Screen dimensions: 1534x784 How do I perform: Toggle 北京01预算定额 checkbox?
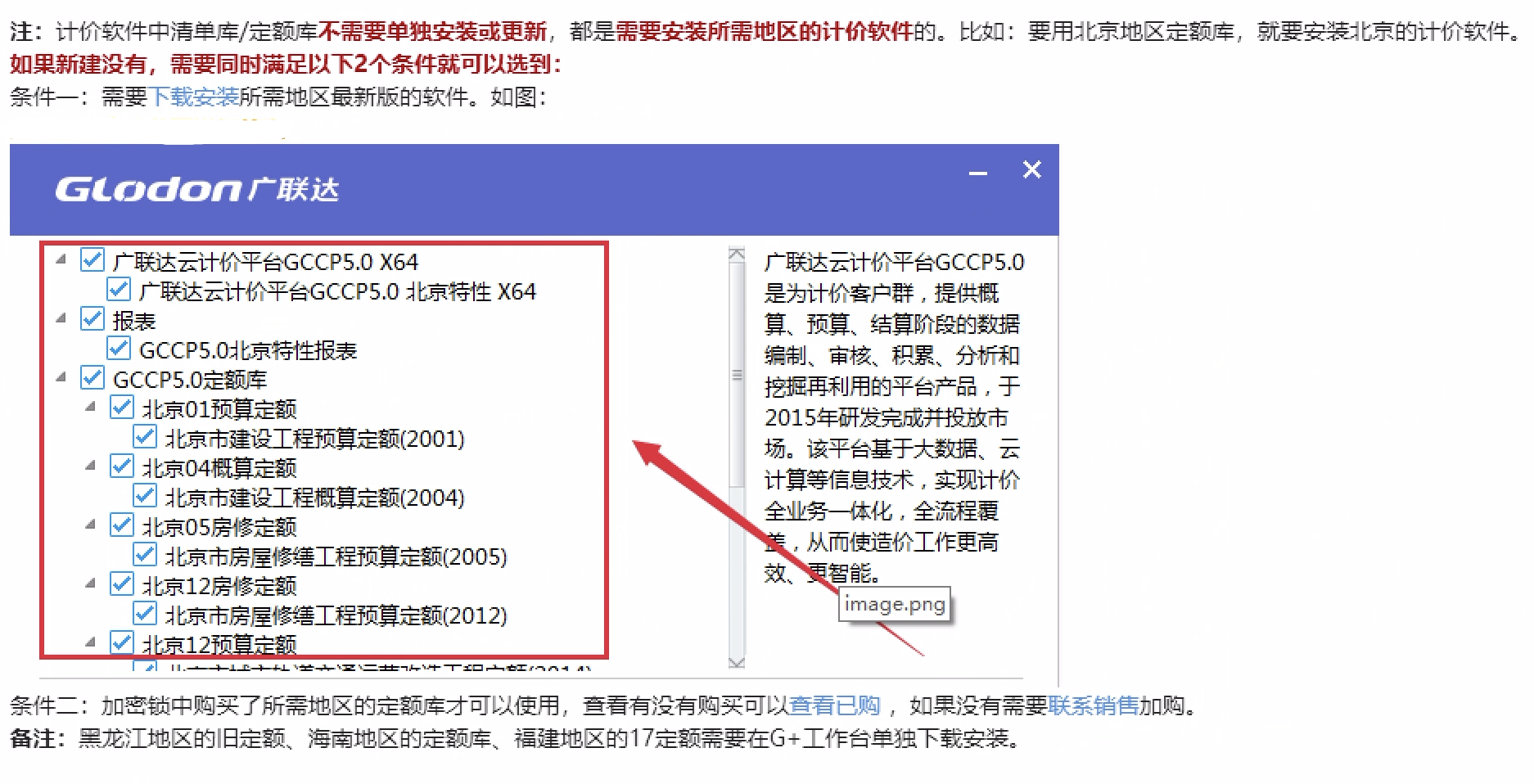point(121,408)
